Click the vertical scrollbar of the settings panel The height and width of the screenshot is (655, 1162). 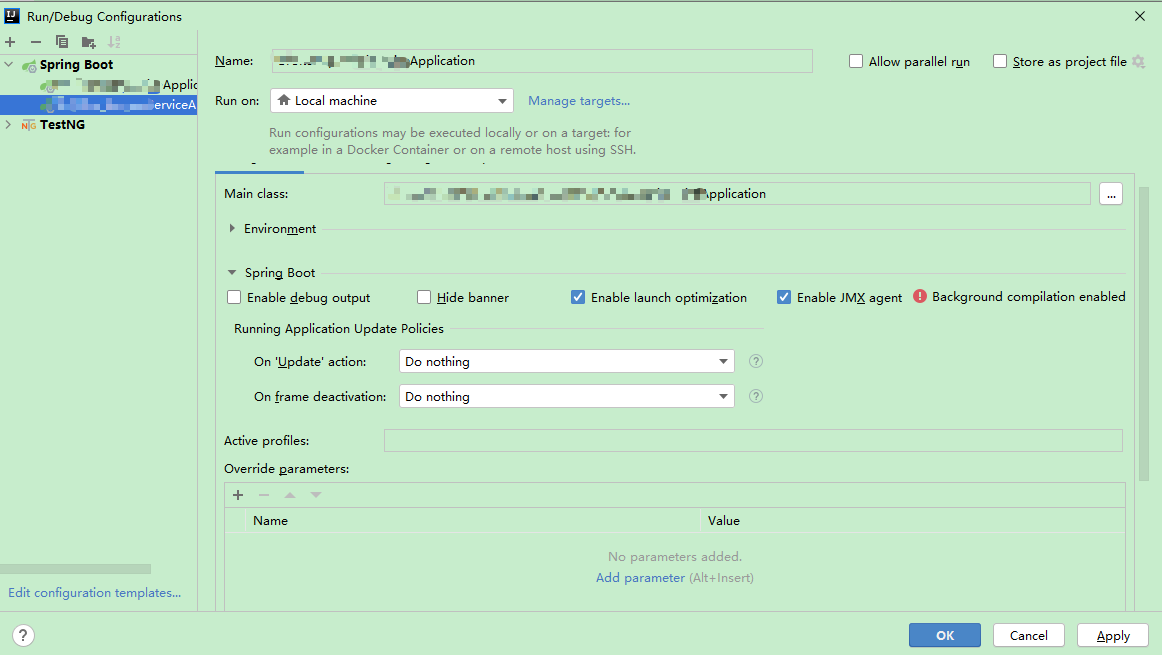(x=1143, y=333)
